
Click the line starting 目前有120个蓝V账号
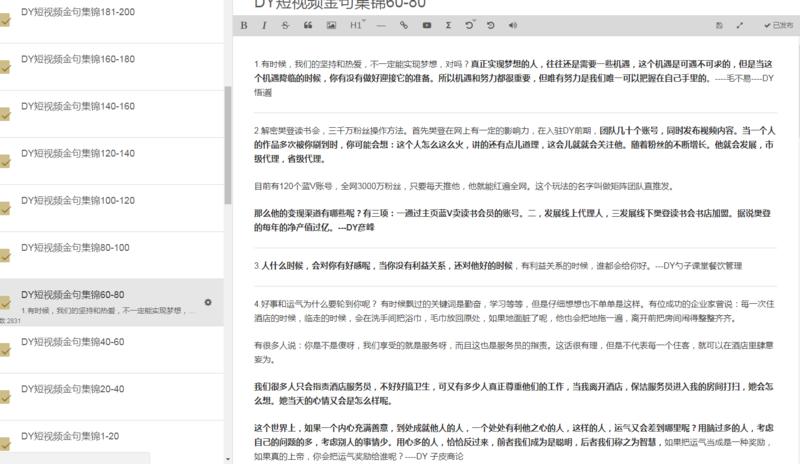point(465,186)
